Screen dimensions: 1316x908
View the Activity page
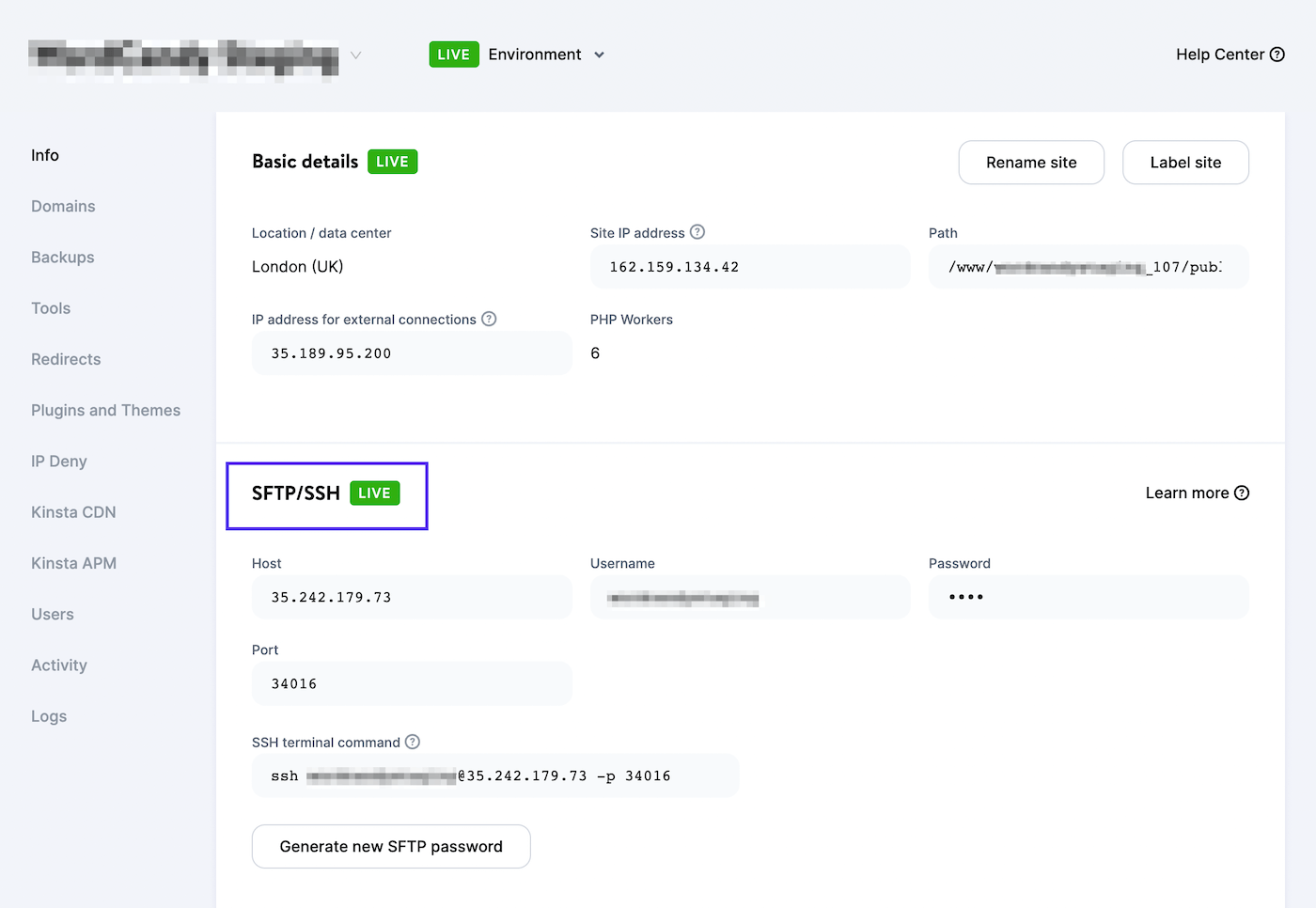pyautogui.click(x=58, y=665)
